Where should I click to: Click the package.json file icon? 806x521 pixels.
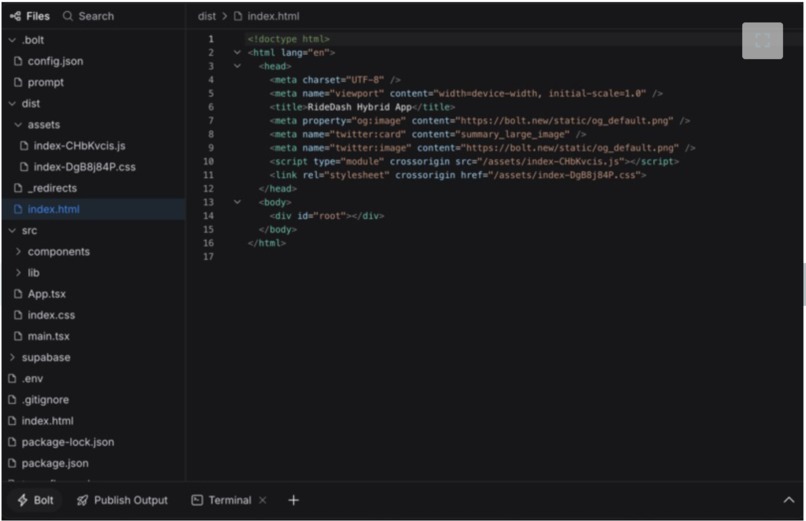point(12,463)
